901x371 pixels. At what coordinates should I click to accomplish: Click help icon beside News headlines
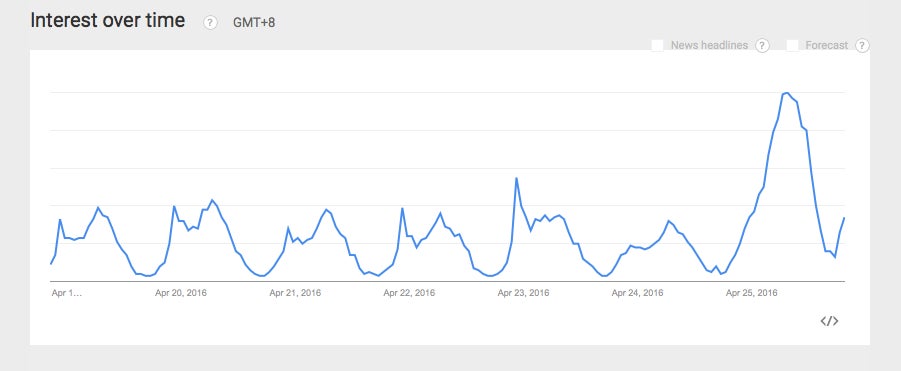[x=762, y=45]
